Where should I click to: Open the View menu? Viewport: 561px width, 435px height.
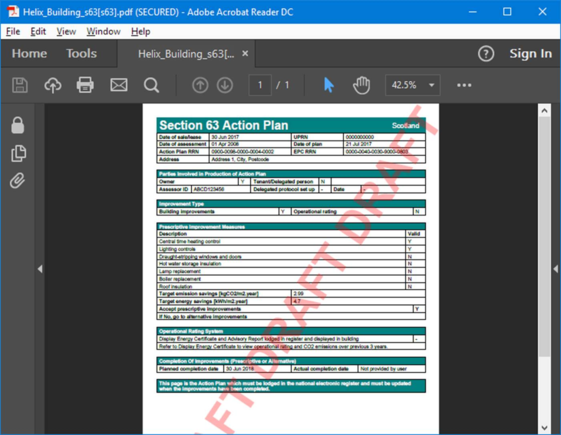[66, 31]
